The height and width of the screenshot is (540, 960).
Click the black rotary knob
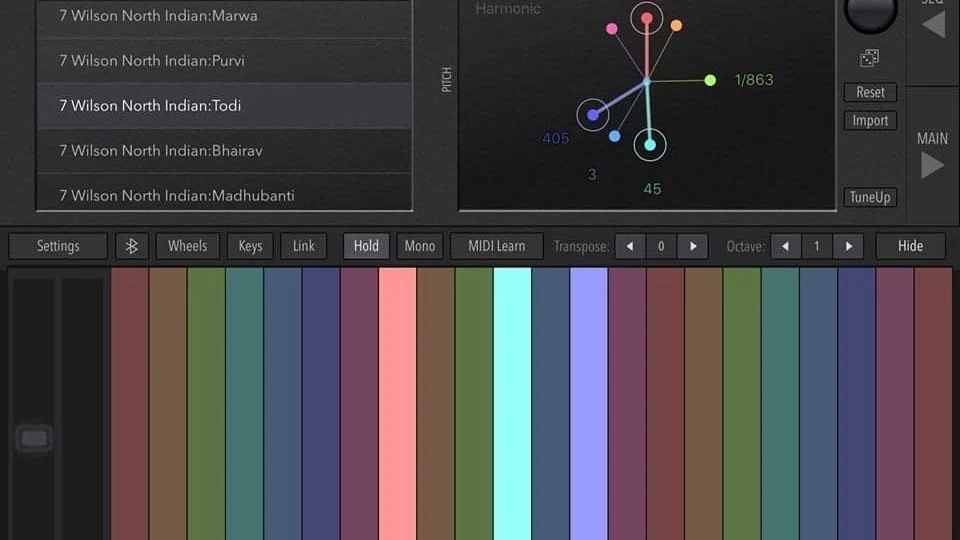point(871,12)
